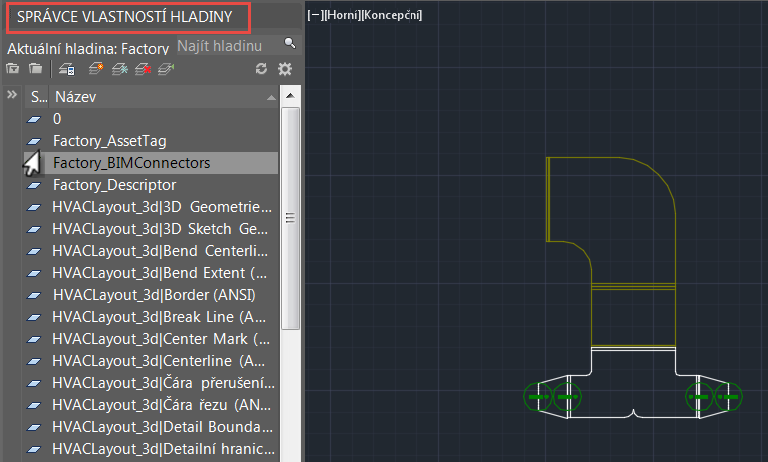
Task: Click the scroll up arrow of layer list
Action: (x=290, y=96)
